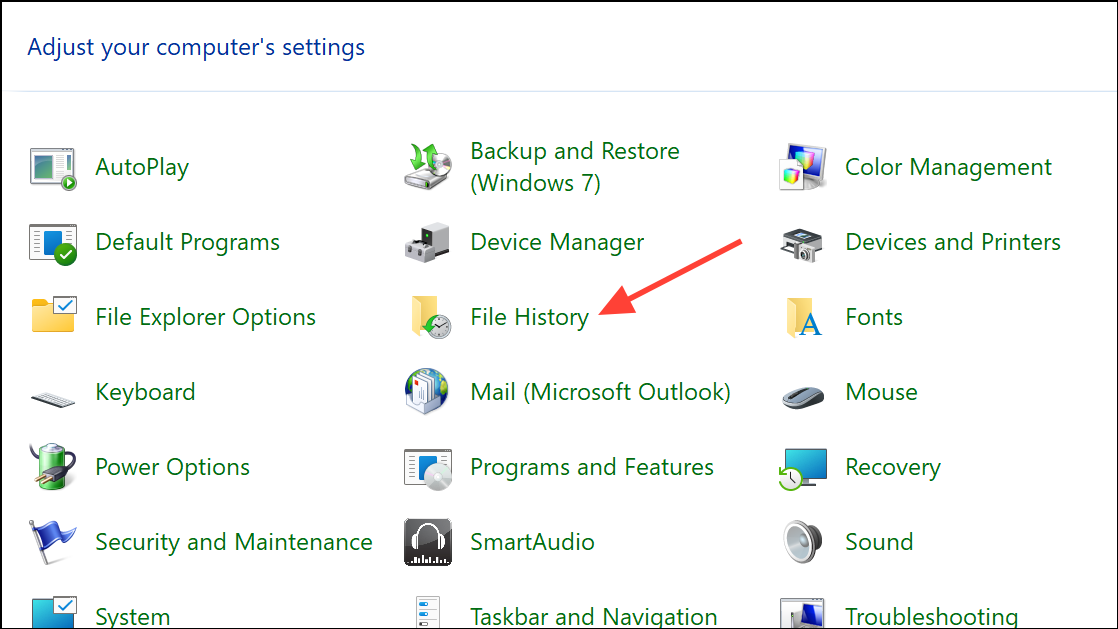Open the File History folder icon
The height and width of the screenshot is (629, 1118).
point(429,317)
